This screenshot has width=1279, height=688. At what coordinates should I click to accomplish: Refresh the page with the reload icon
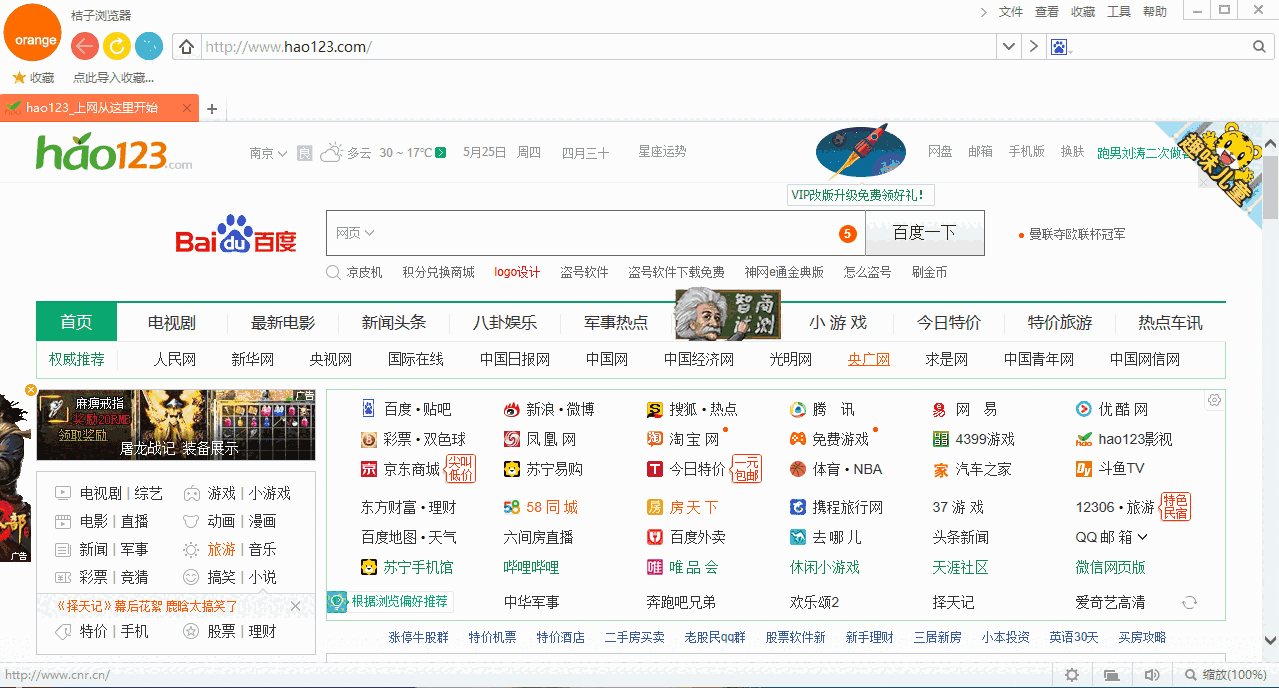click(x=115, y=46)
